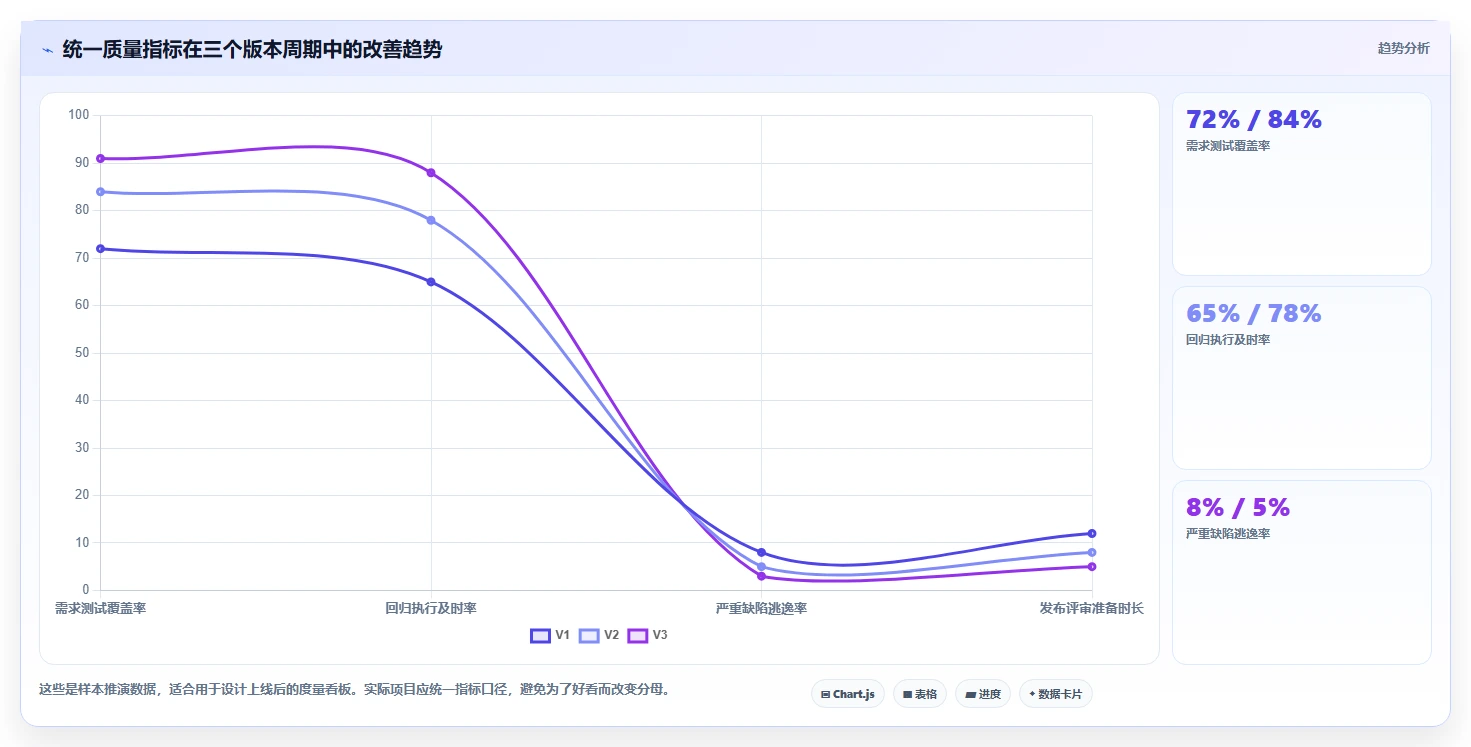
Task: Click the 发布评审准备时长 x-axis label
Action: tap(1091, 608)
